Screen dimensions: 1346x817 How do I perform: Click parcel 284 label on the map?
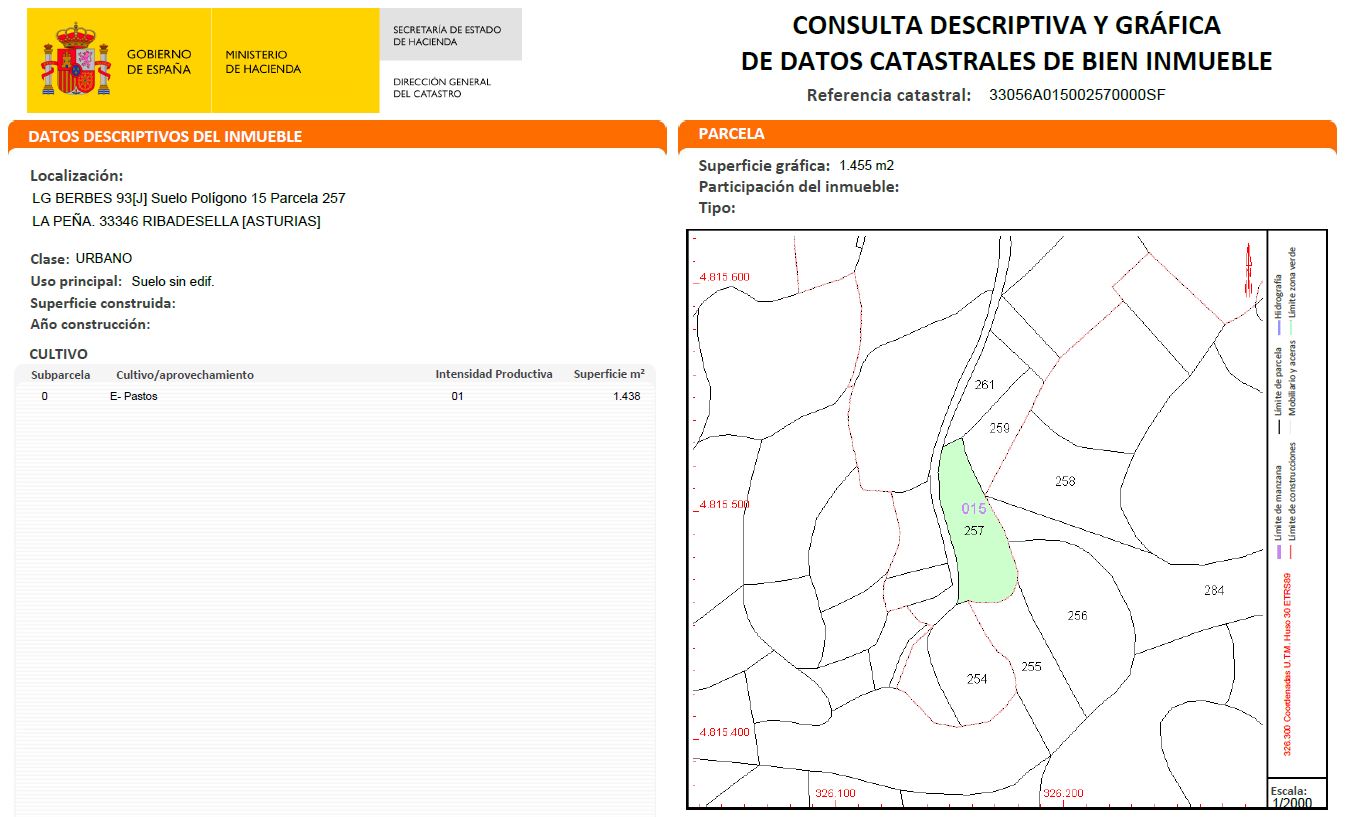[x=1214, y=591]
